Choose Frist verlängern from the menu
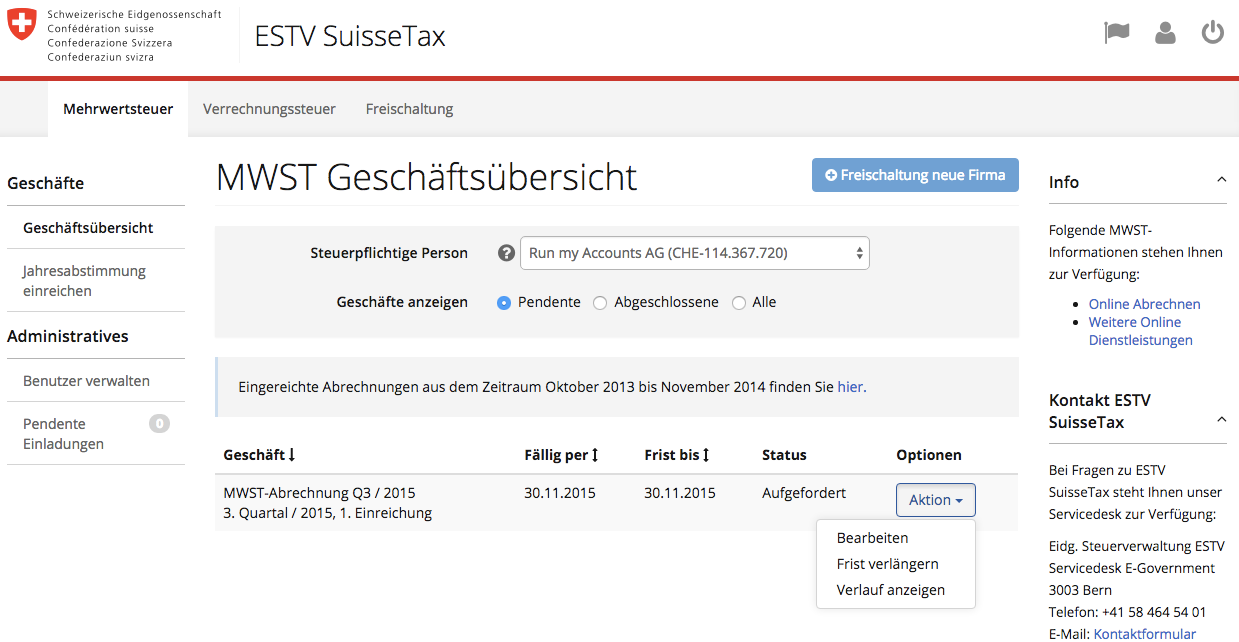Viewport: 1239px width, 642px height. coord(888,563)
